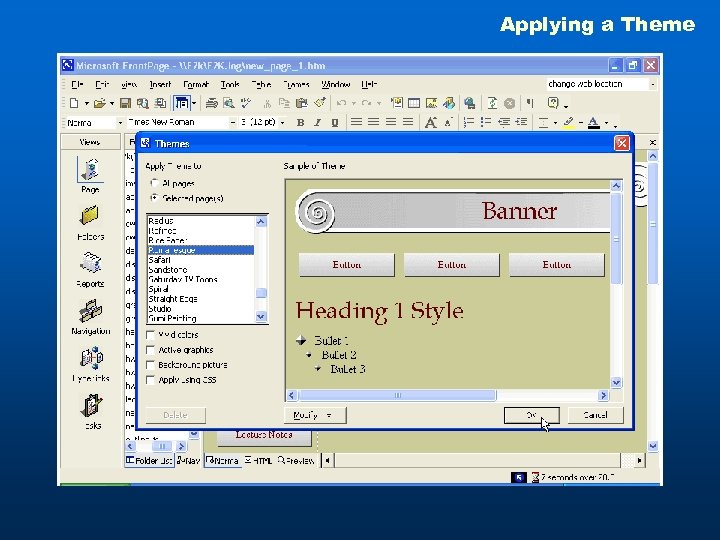Open Hyperlinks view in the Views bar

(x=91, y=365)
